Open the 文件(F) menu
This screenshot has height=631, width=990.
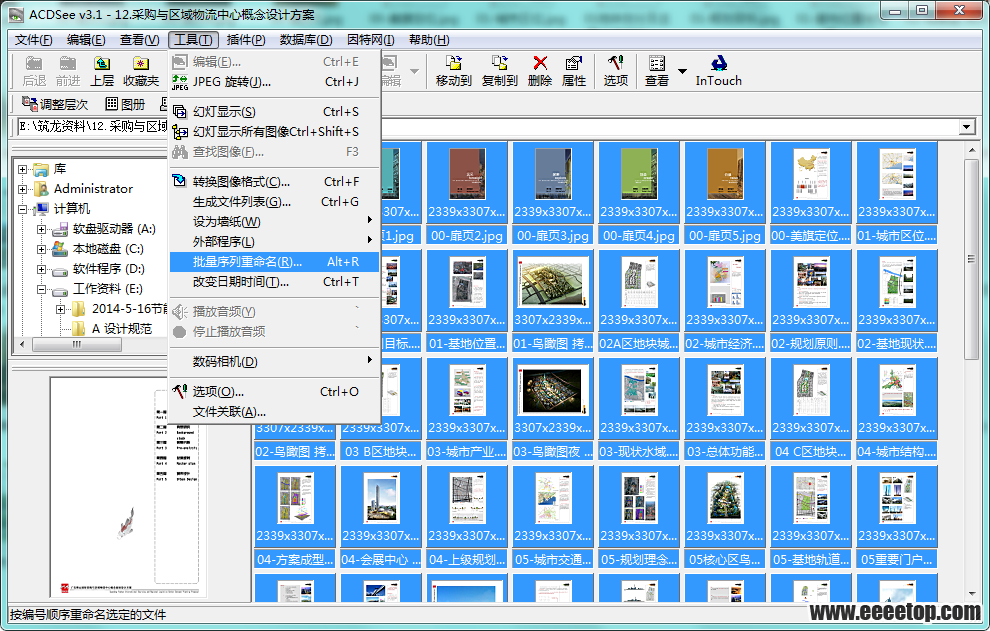pos(33,40)
